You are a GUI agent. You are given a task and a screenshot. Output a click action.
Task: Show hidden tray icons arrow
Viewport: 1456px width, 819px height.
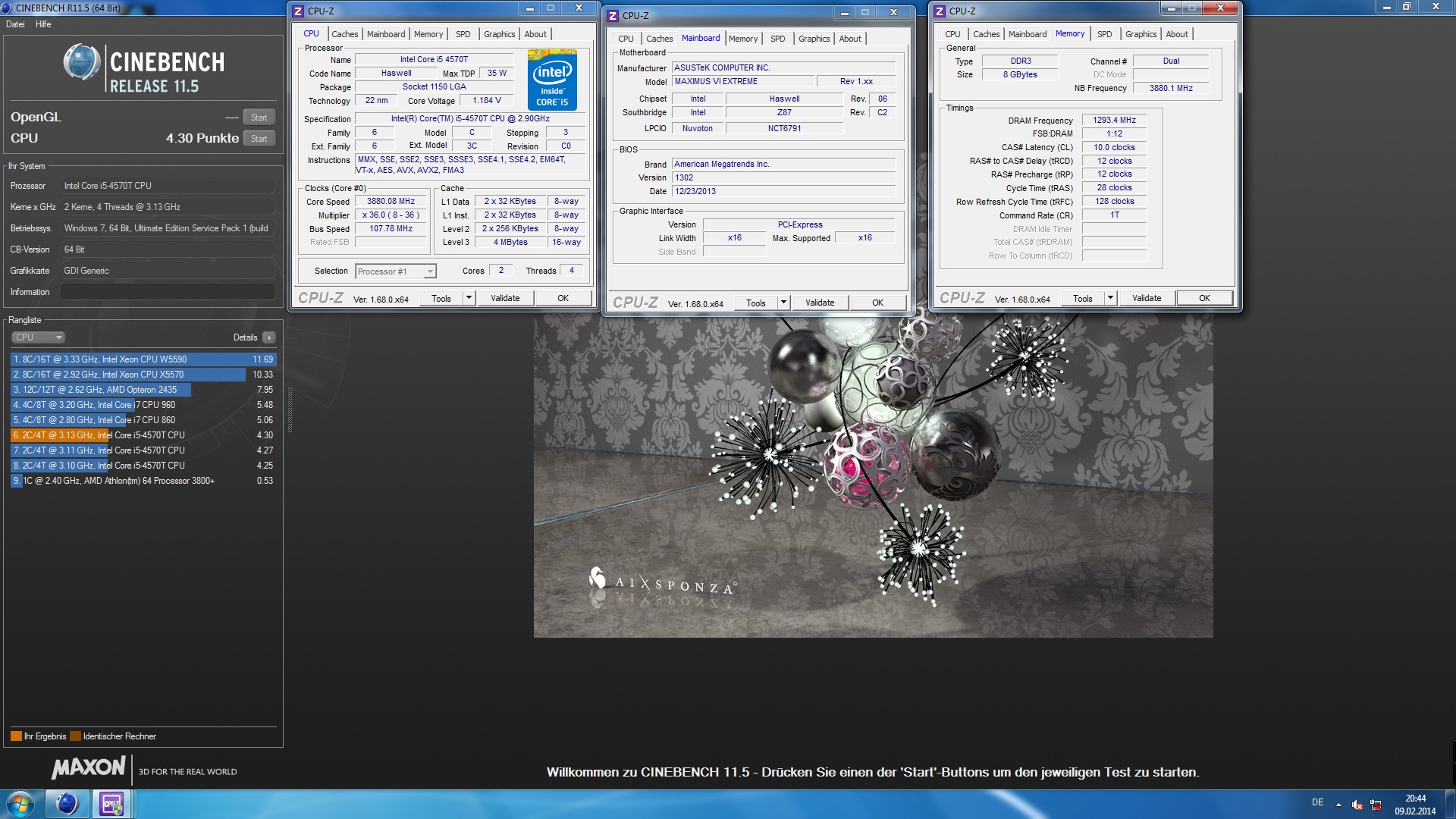pyautogui.click(x=1338, y=805)
